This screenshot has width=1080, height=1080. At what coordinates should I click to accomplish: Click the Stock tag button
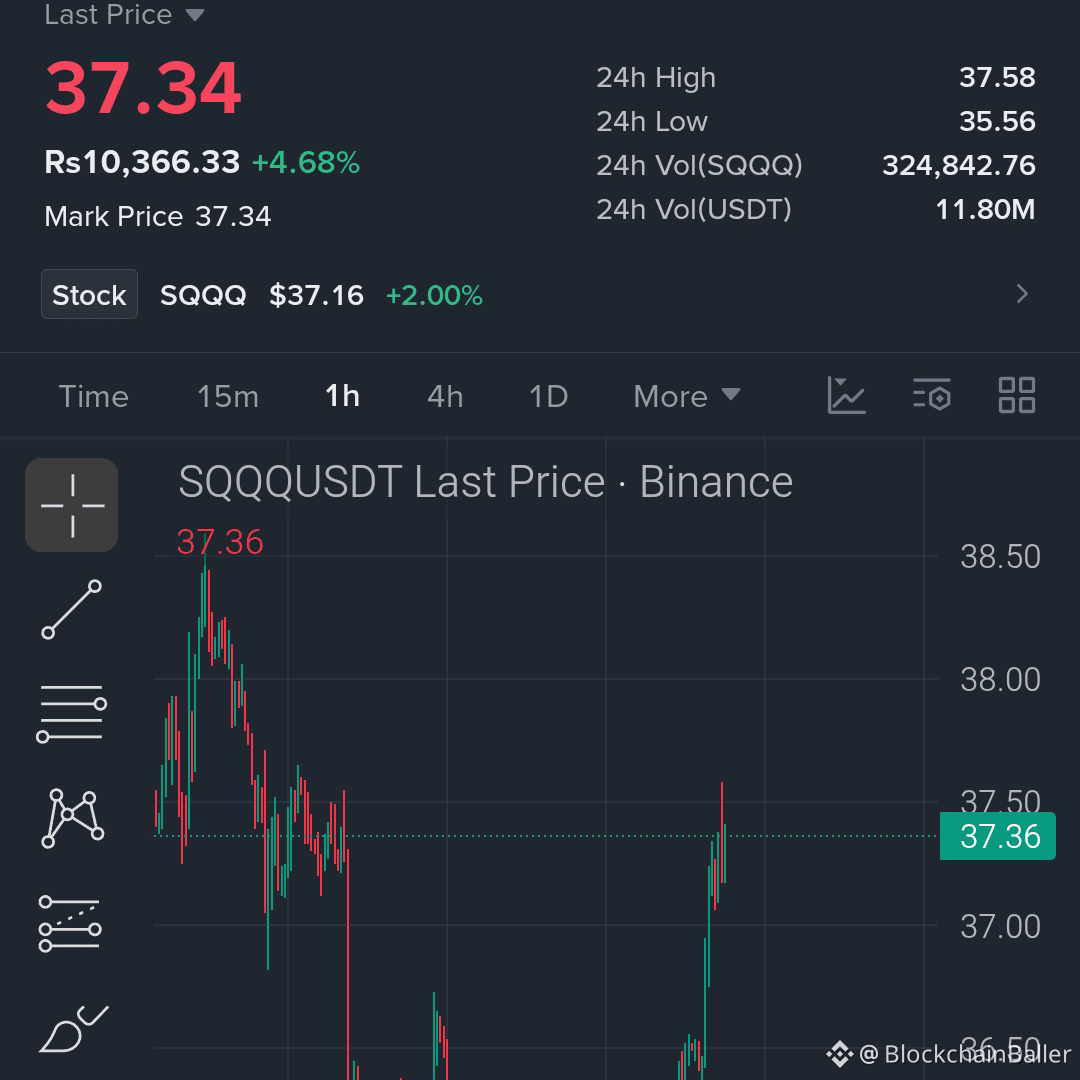point(90,294)
